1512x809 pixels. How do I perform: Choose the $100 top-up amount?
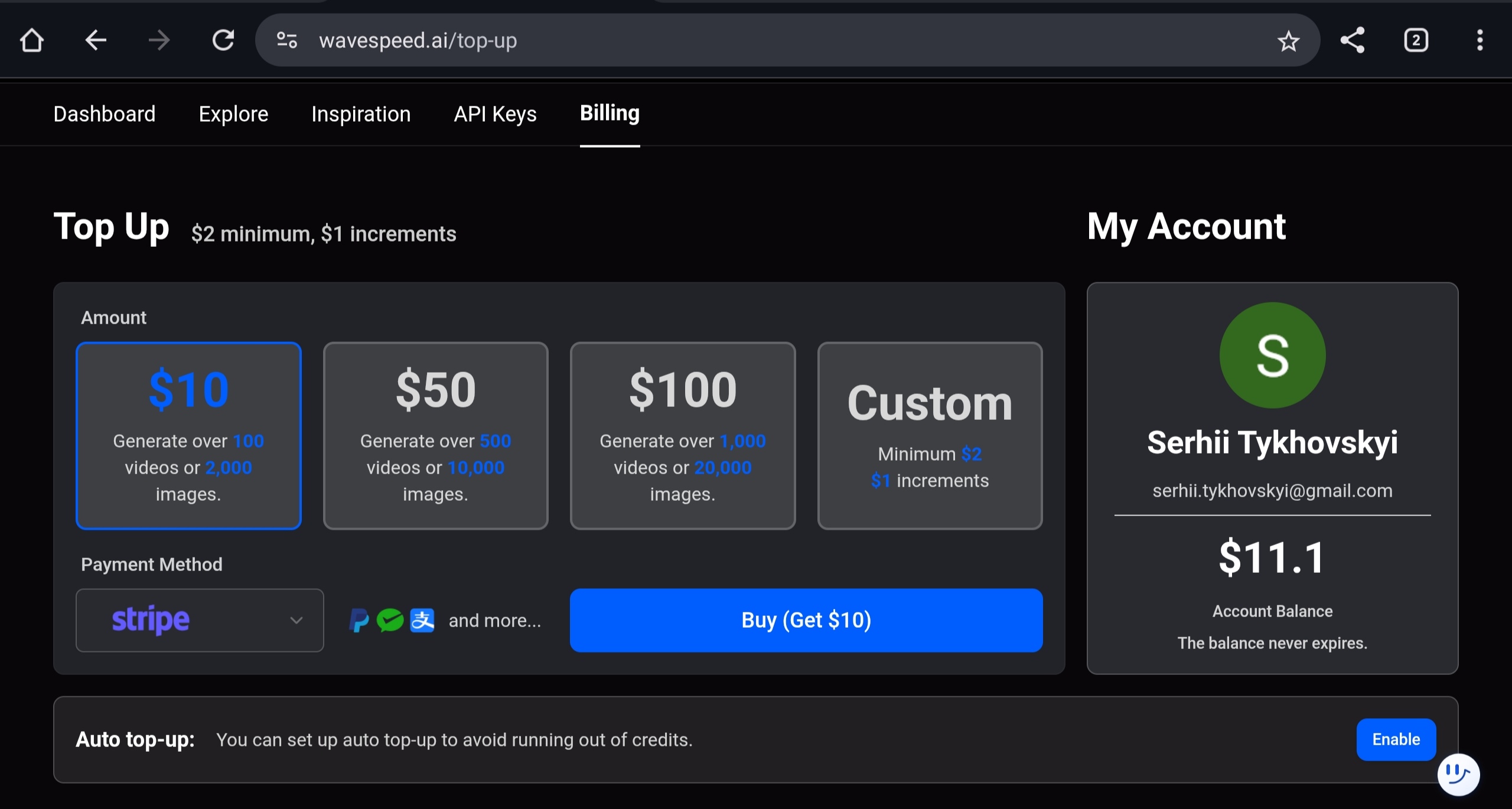(682, 435)
